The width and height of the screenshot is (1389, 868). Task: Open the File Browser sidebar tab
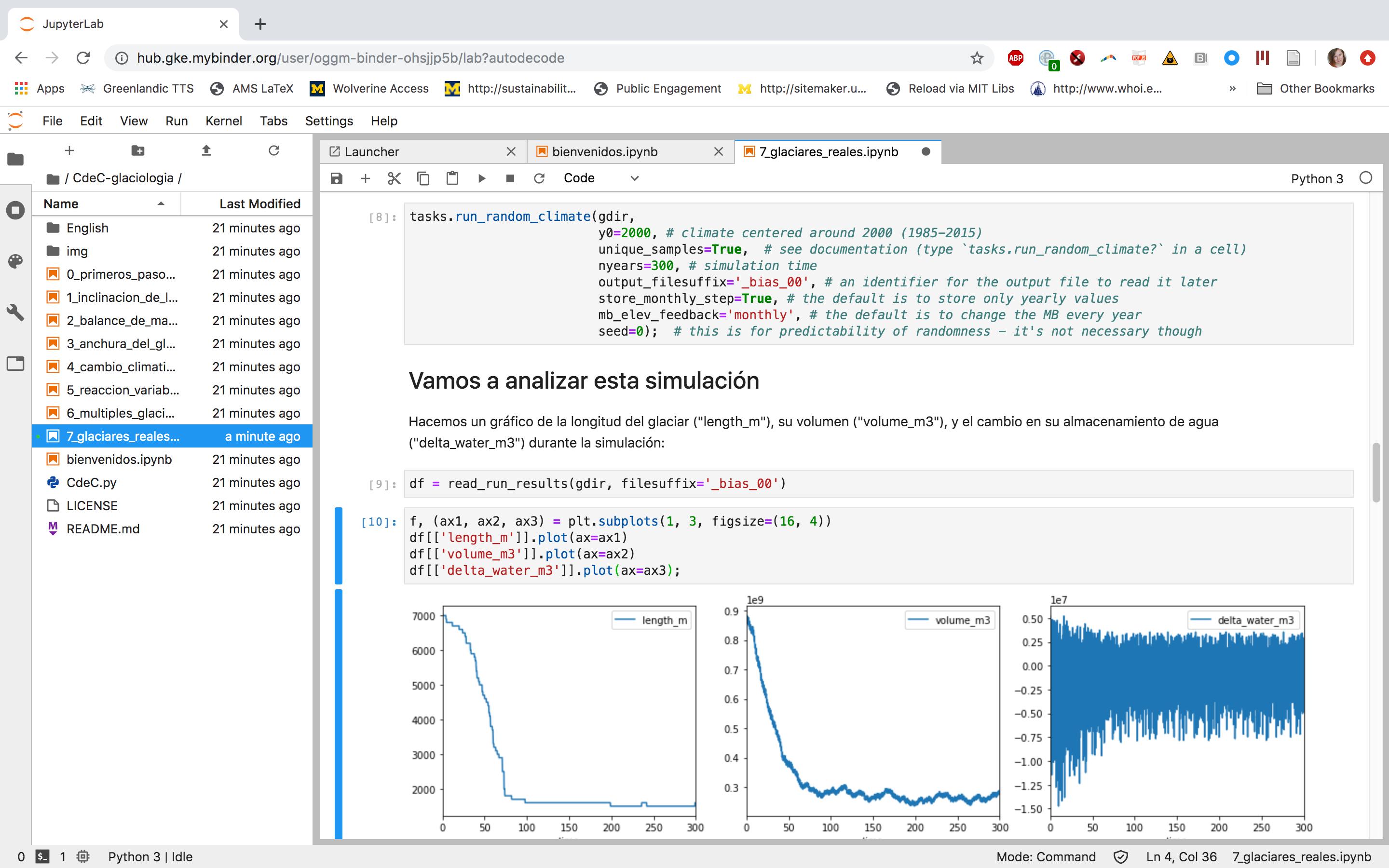pos(15,159)
